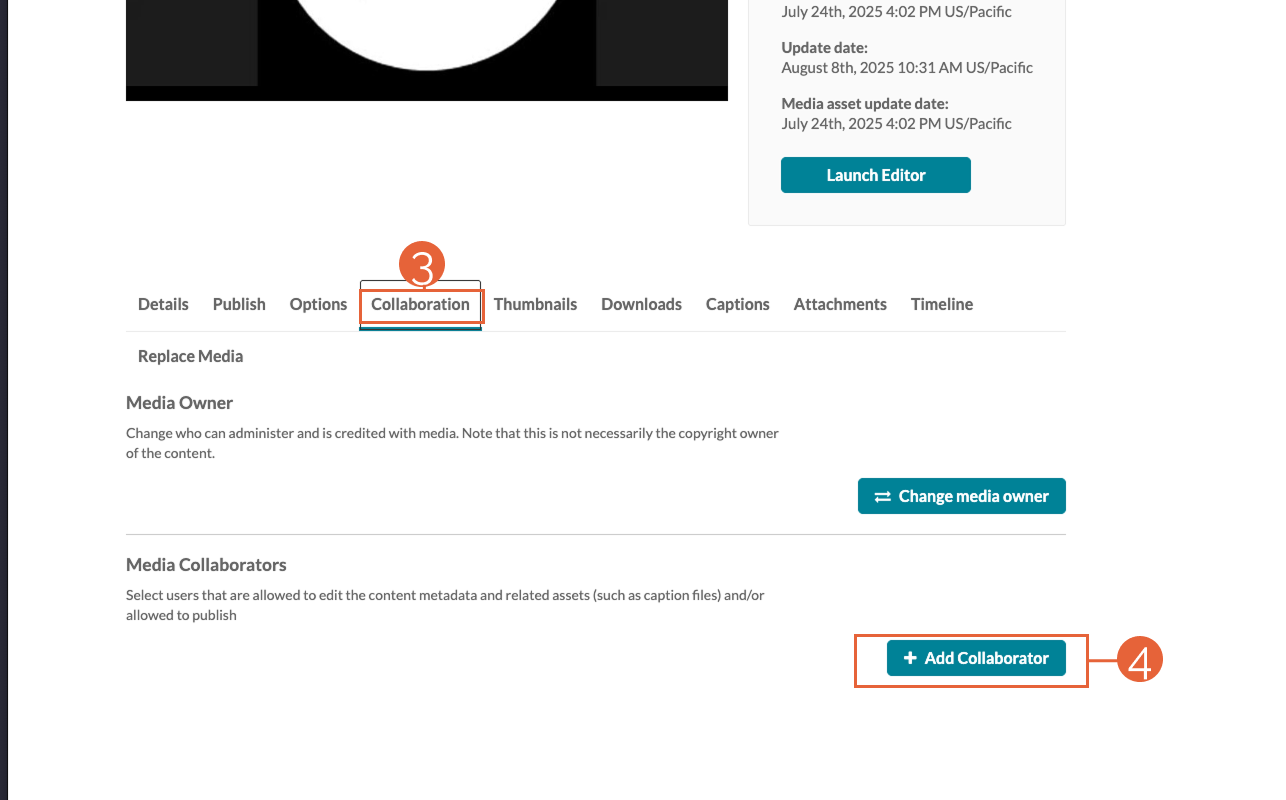The image size is (1286, 800).
Task: Open the Replace Media tab
Action: 190,356
